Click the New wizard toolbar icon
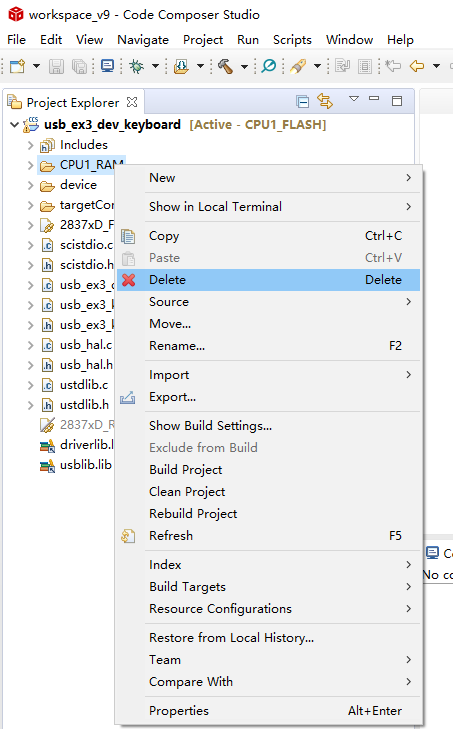This screenshot has width=453, height=729. click(x=17, y=66)
